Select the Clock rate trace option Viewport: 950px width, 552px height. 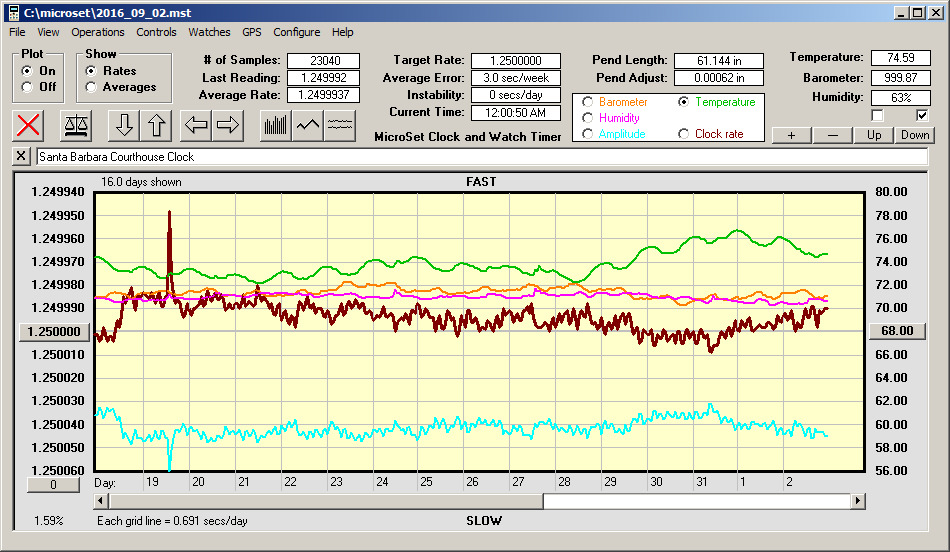(683, 134)
